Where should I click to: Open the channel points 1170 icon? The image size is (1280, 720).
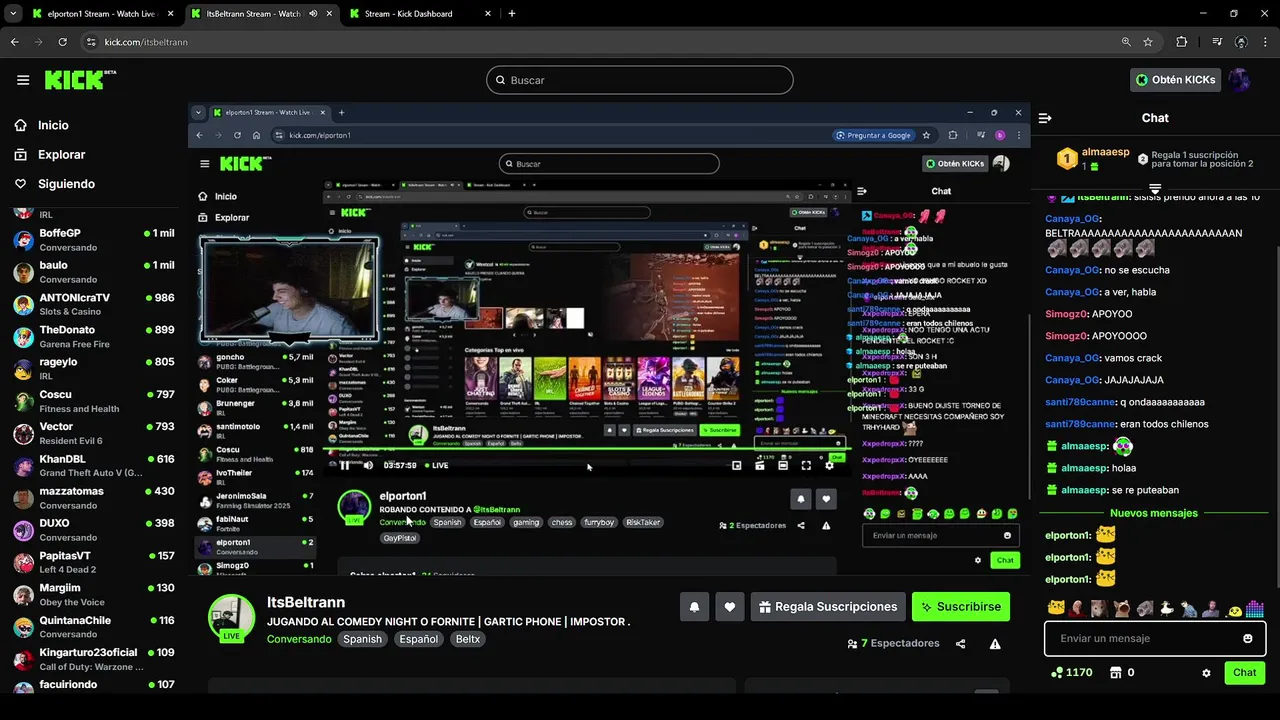pos(1057,673)
